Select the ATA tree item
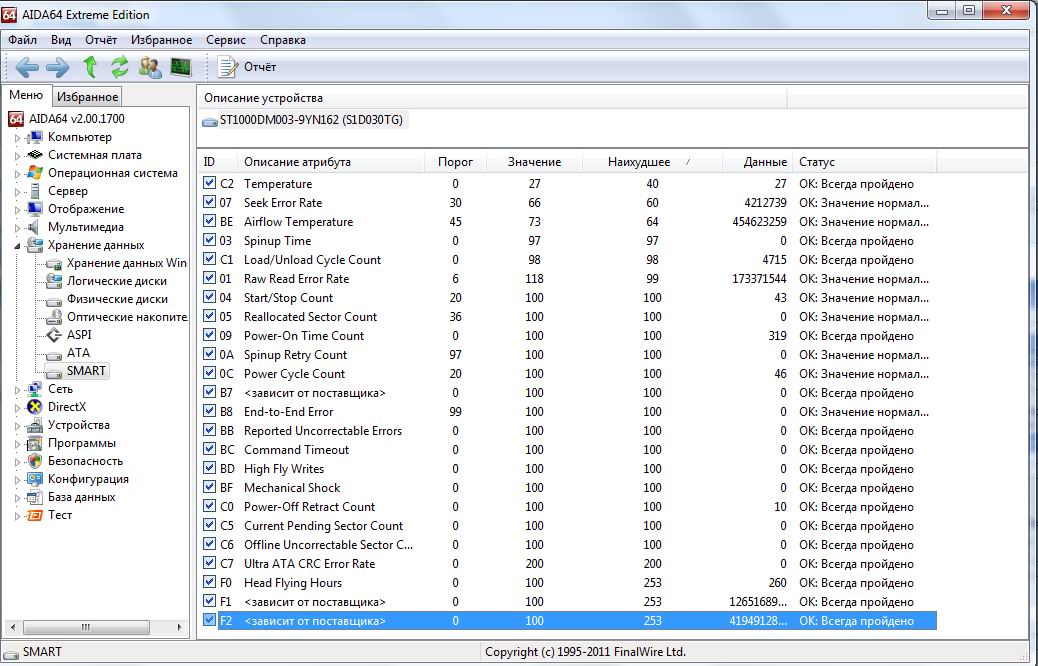This screenshot has height=666, width=1038. [78, 353]
